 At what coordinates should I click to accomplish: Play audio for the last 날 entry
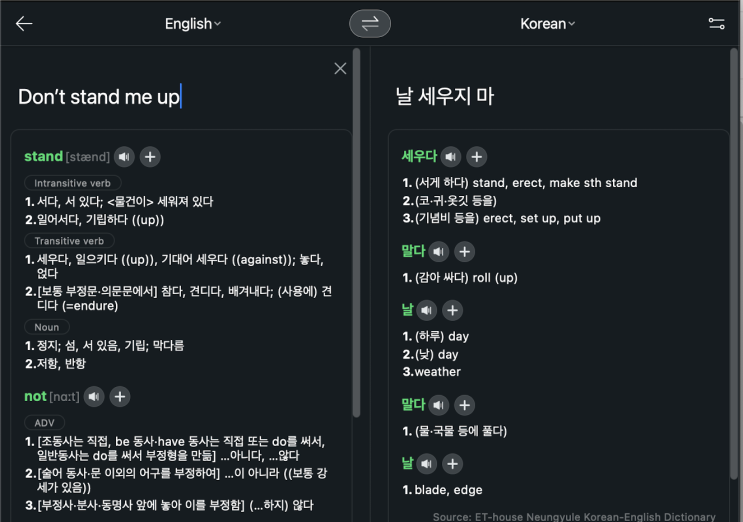click(427, 464)
